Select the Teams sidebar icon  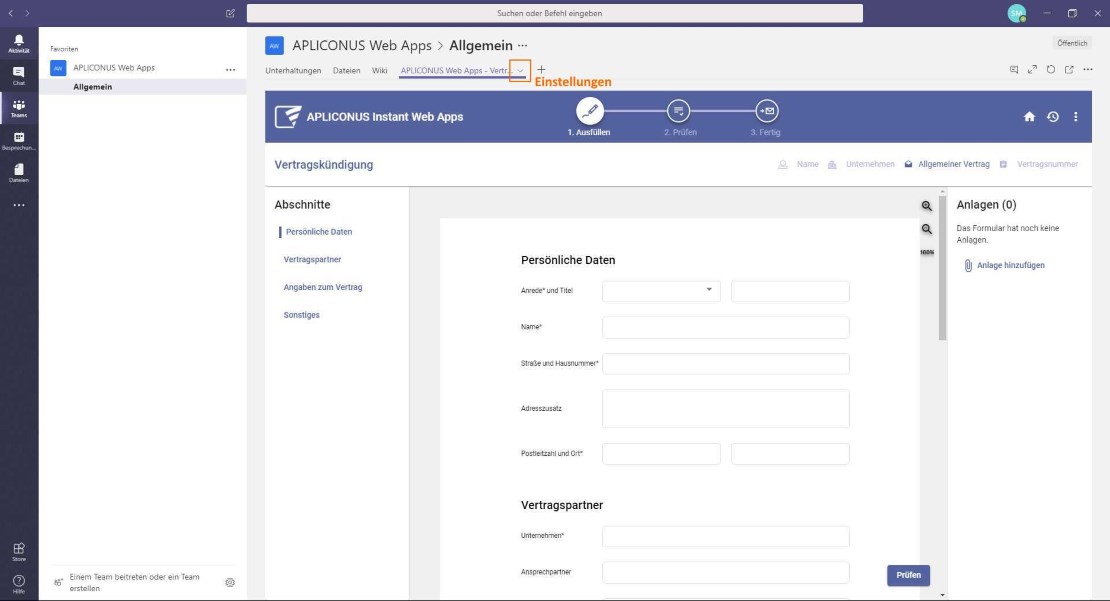point(18,108)
